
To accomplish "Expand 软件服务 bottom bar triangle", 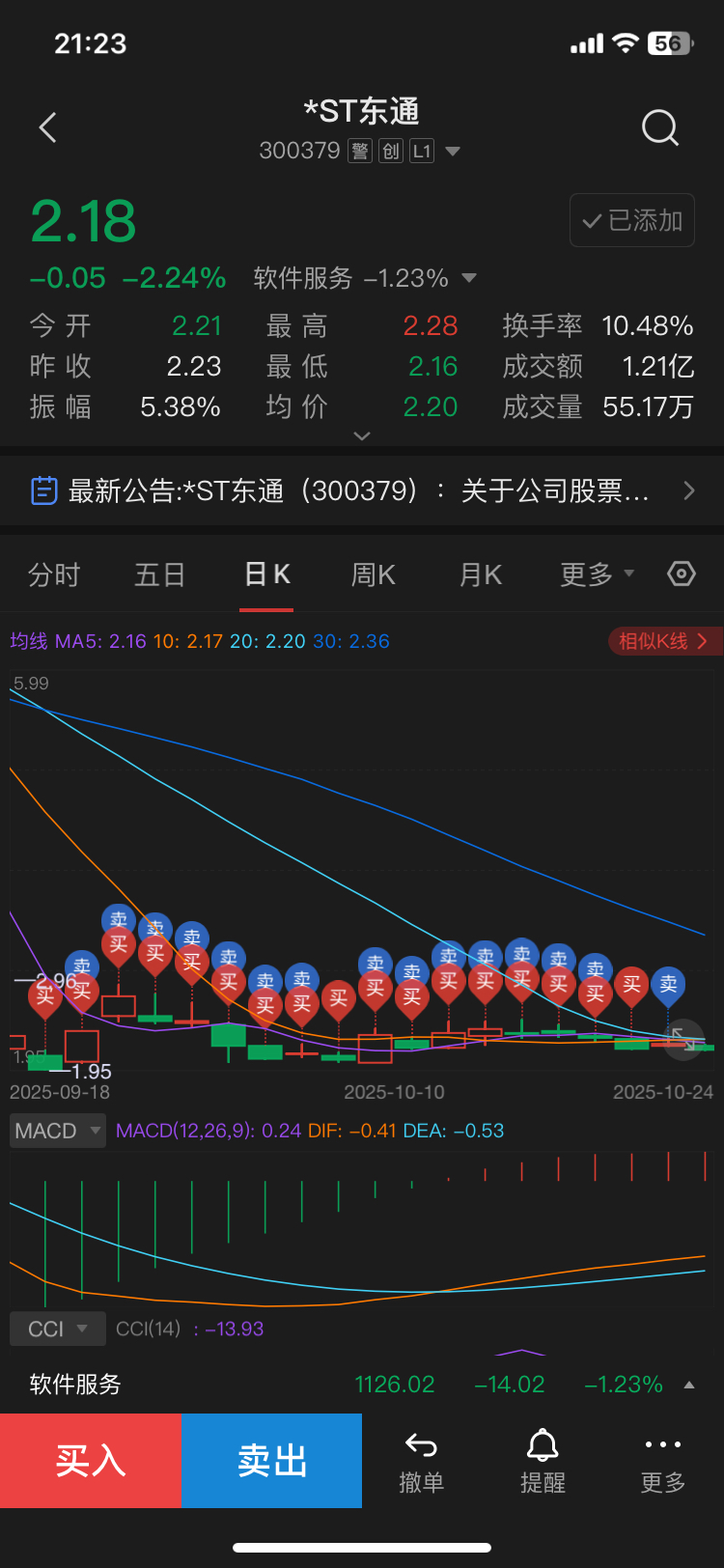I will [689, 1385].
